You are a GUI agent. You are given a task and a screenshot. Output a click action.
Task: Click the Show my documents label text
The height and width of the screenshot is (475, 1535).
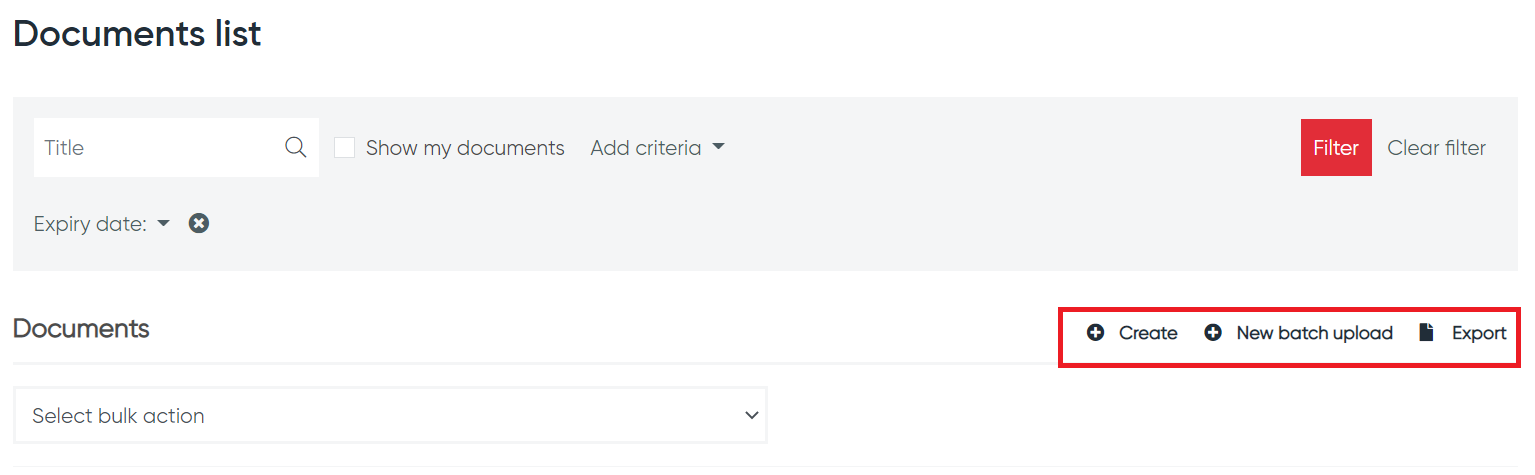point(465,148)
